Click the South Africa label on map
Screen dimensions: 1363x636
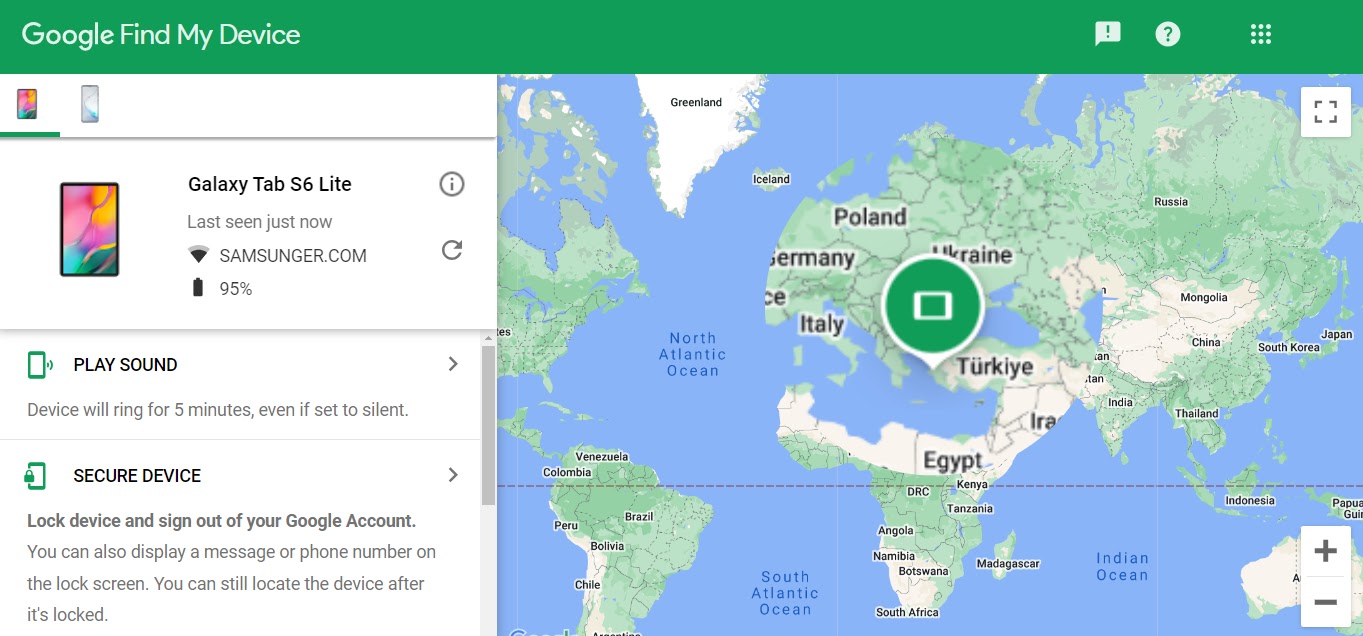[907, 612]
